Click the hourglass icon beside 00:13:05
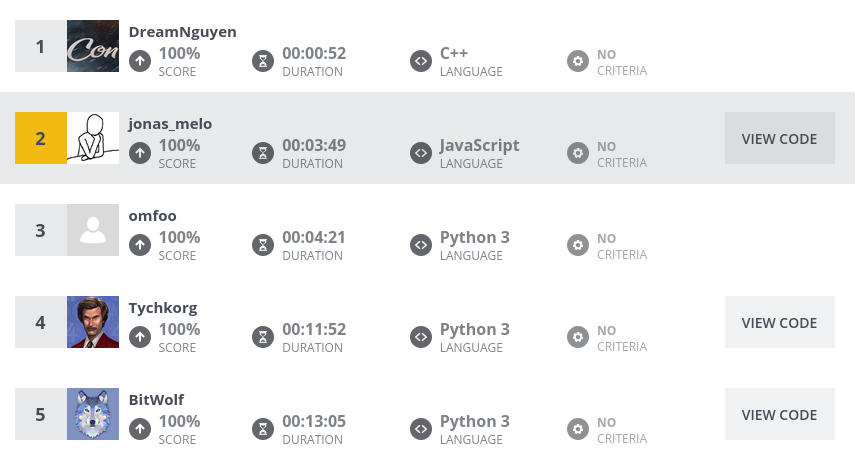Viewport: 857px width, 468px height. [x=263, y=429]
